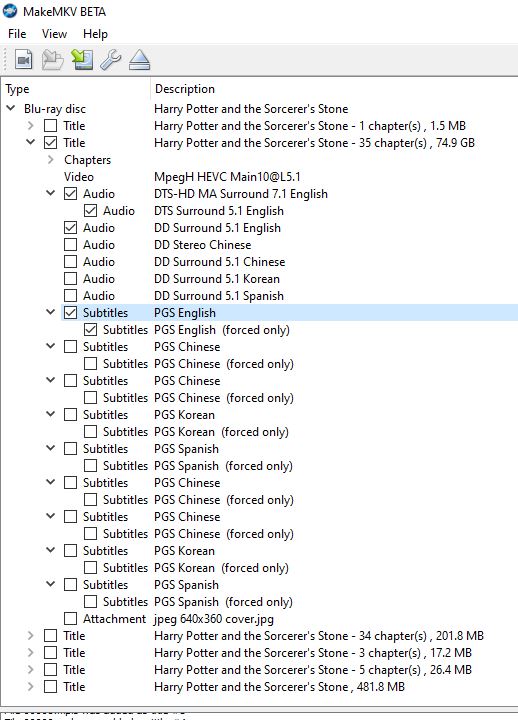Open Preferences with the wrench icon
Viewport: 518px width, 720px height.
pos(110,60)
